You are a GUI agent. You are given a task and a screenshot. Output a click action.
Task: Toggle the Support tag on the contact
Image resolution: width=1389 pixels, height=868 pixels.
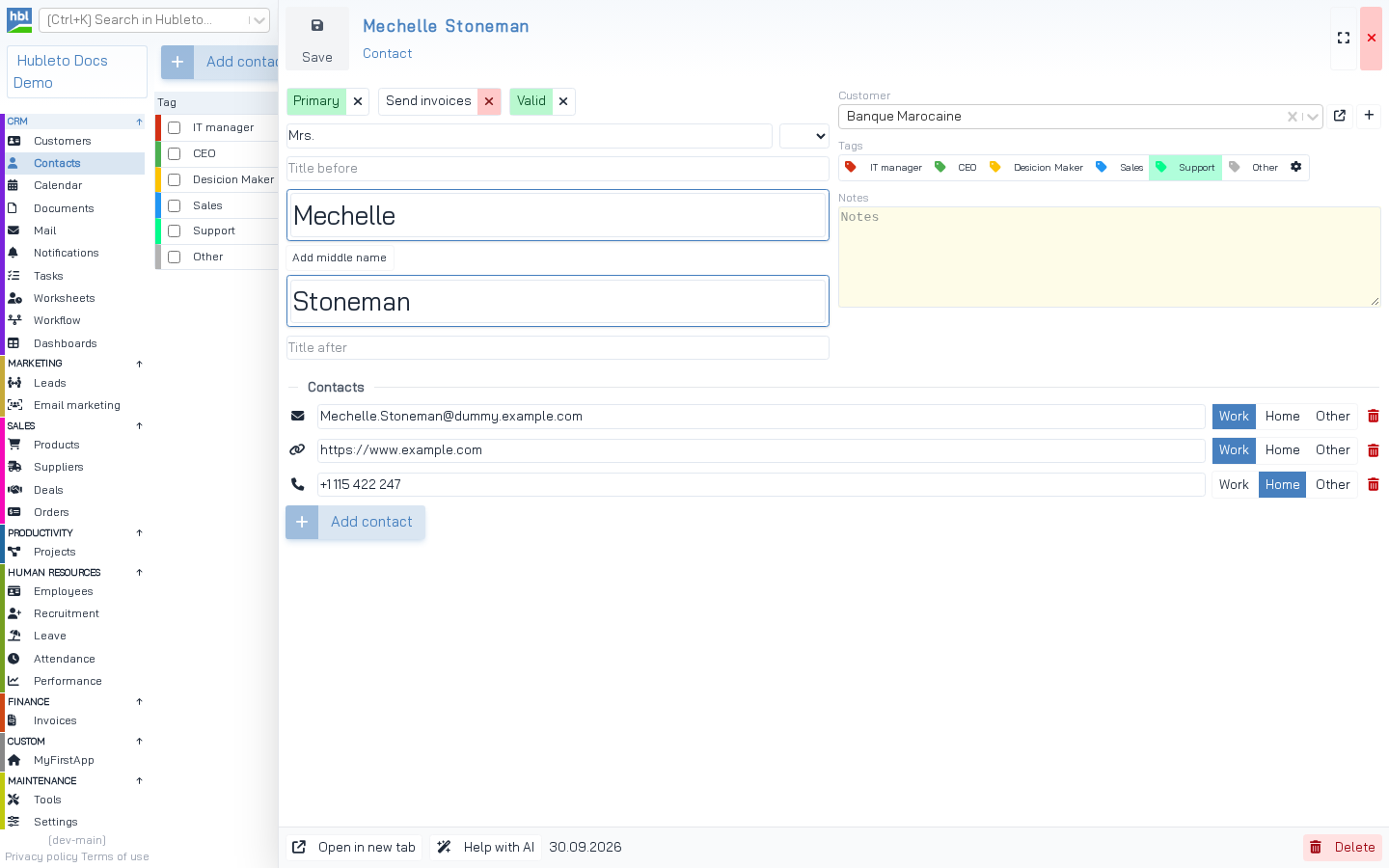pos(1185,168)
